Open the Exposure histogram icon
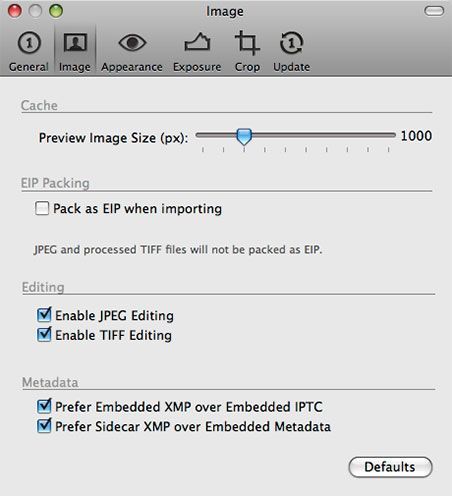 (x=197, y=42)
